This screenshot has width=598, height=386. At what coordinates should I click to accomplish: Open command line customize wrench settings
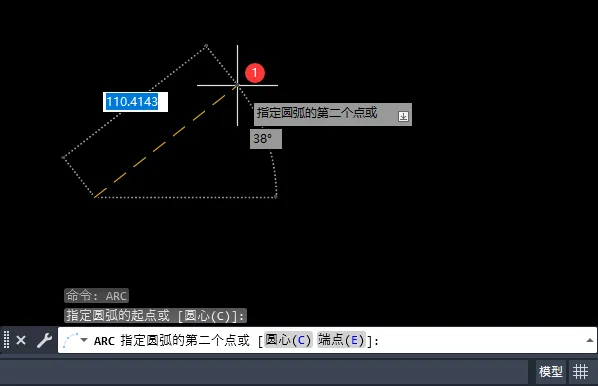44,340
